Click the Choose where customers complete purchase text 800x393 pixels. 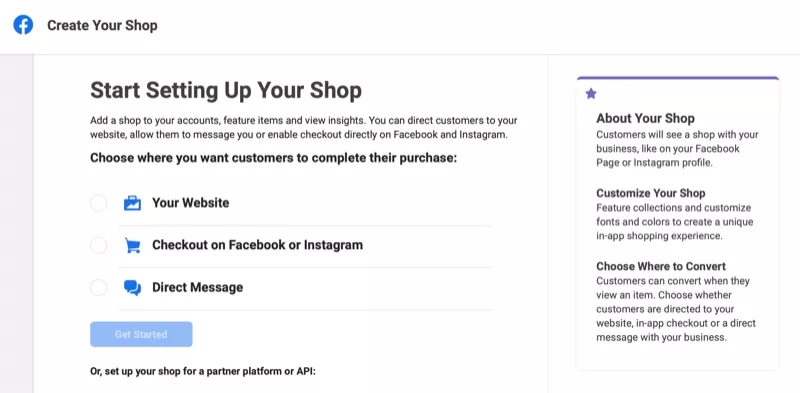pyautogui.click(x=273, y=158)
